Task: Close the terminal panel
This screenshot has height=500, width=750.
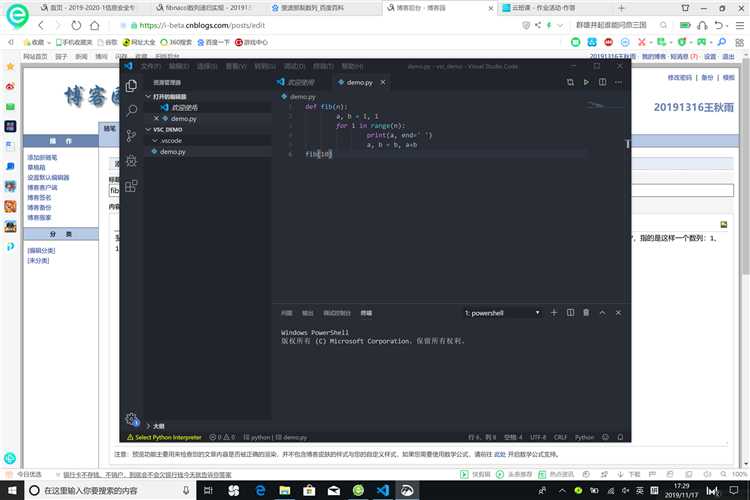Action: (x=618, y=312)
